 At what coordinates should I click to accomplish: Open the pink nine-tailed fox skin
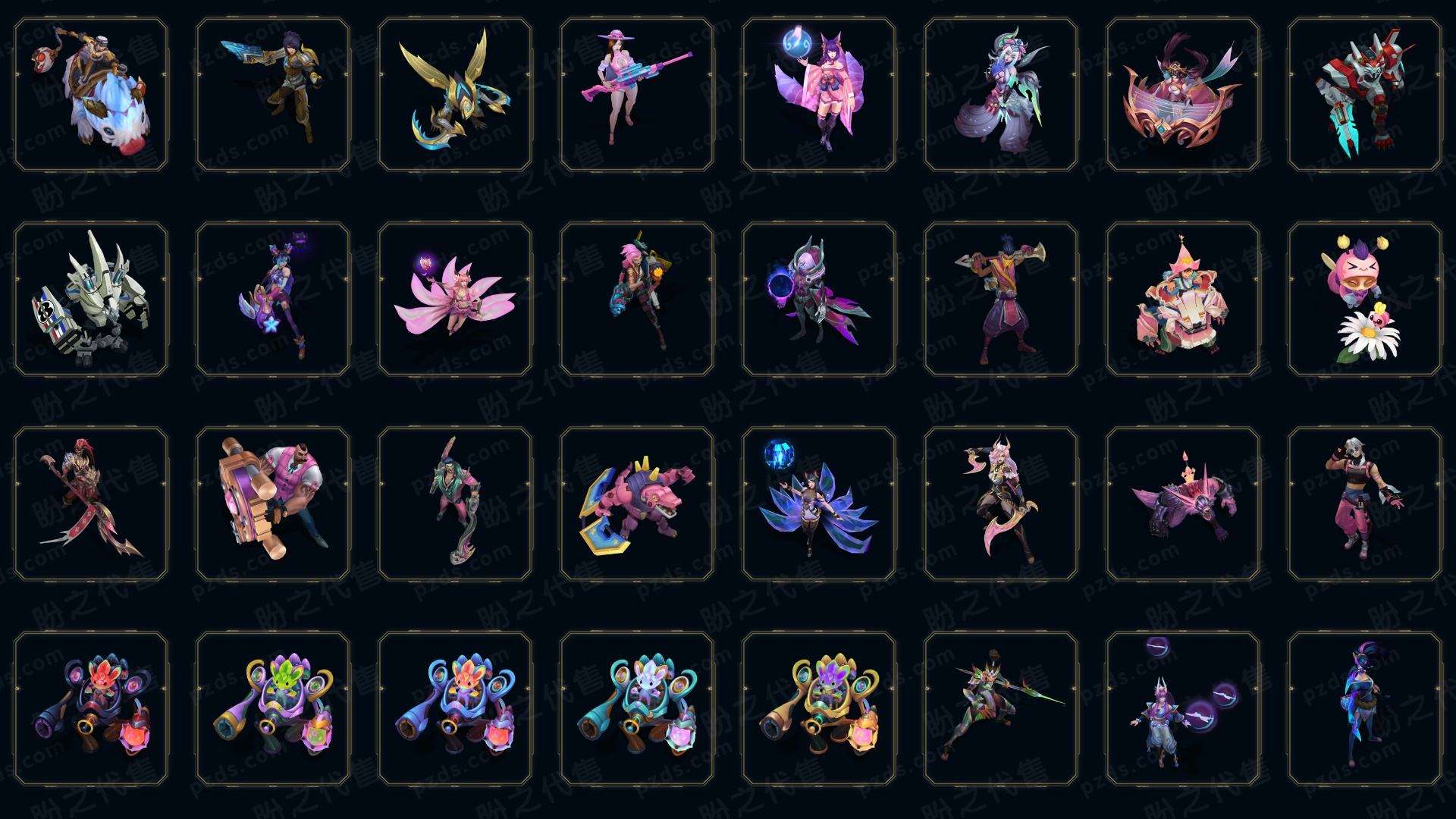[x=455, y=299]
